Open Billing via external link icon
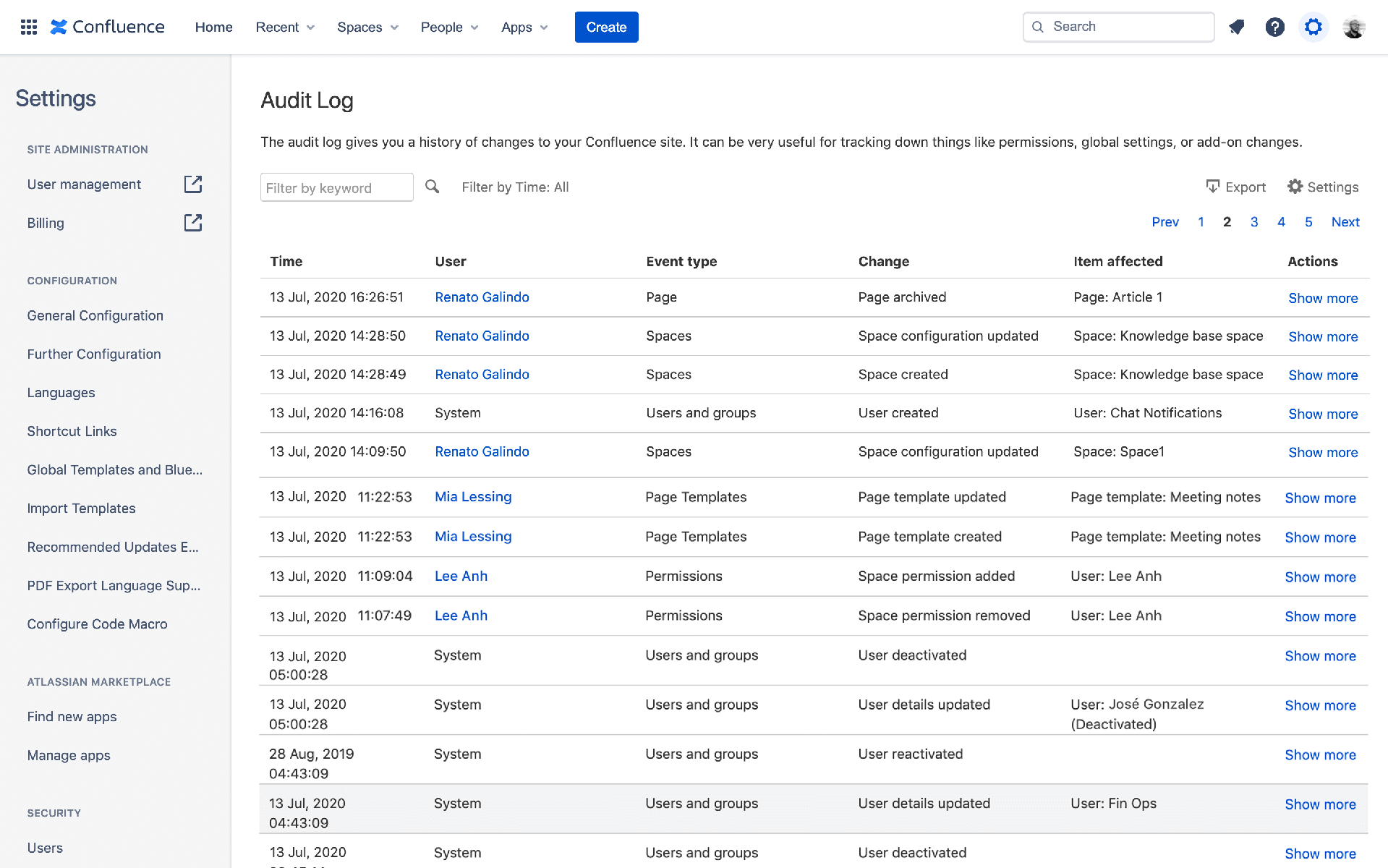The height and width of the screenshot is (868, 1388). coord(192,223)
